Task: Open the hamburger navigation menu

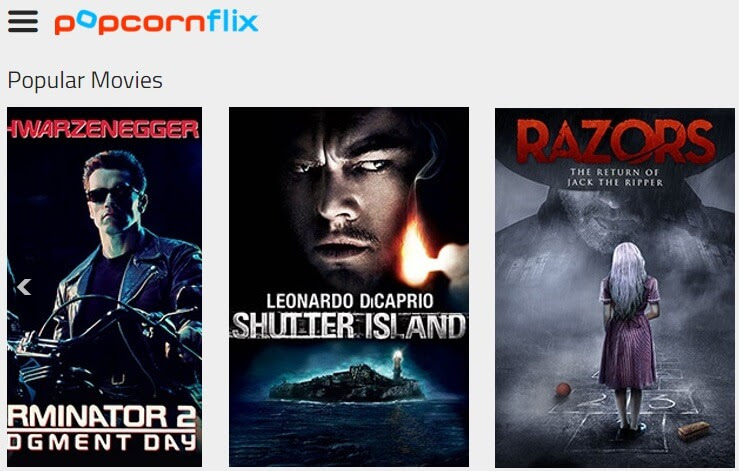Action: click(23, 21)
